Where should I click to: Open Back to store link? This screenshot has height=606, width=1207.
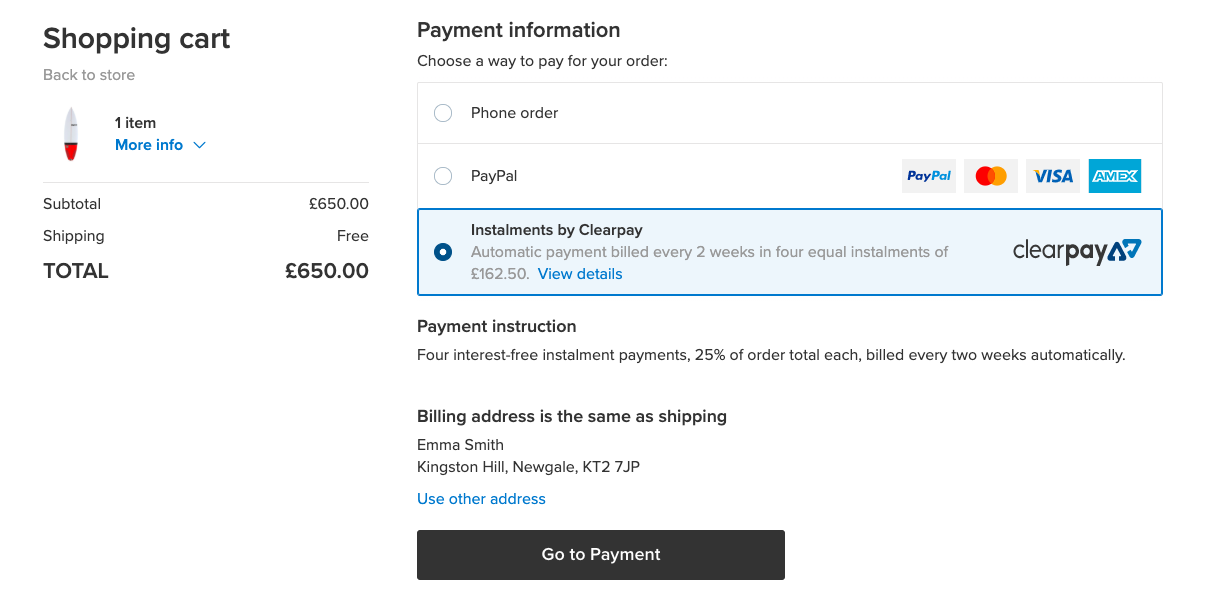[89, 75]
